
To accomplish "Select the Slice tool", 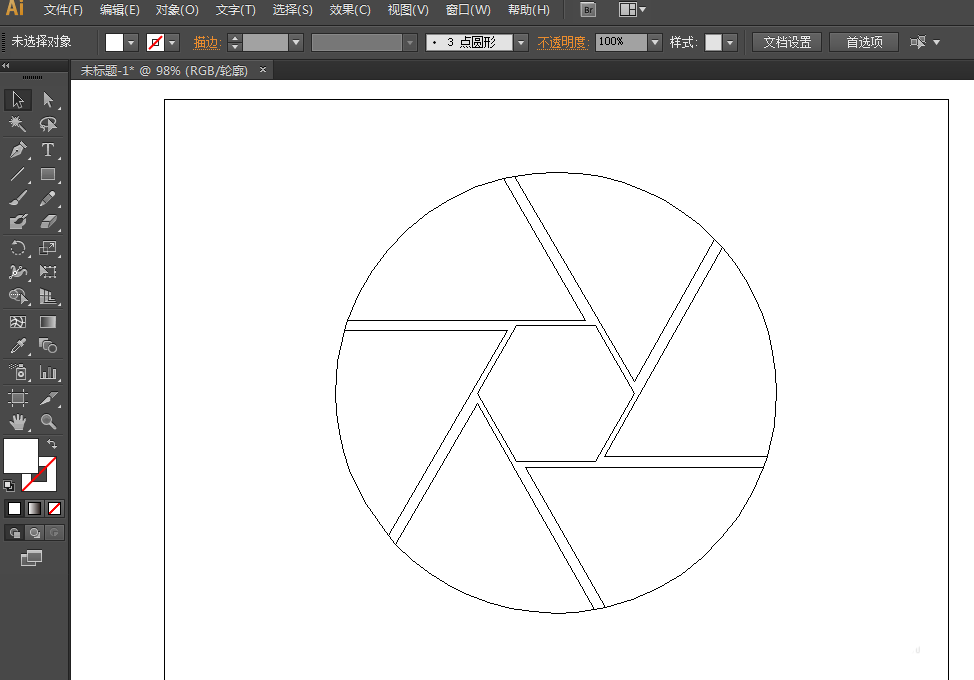I will coord(48,397).
